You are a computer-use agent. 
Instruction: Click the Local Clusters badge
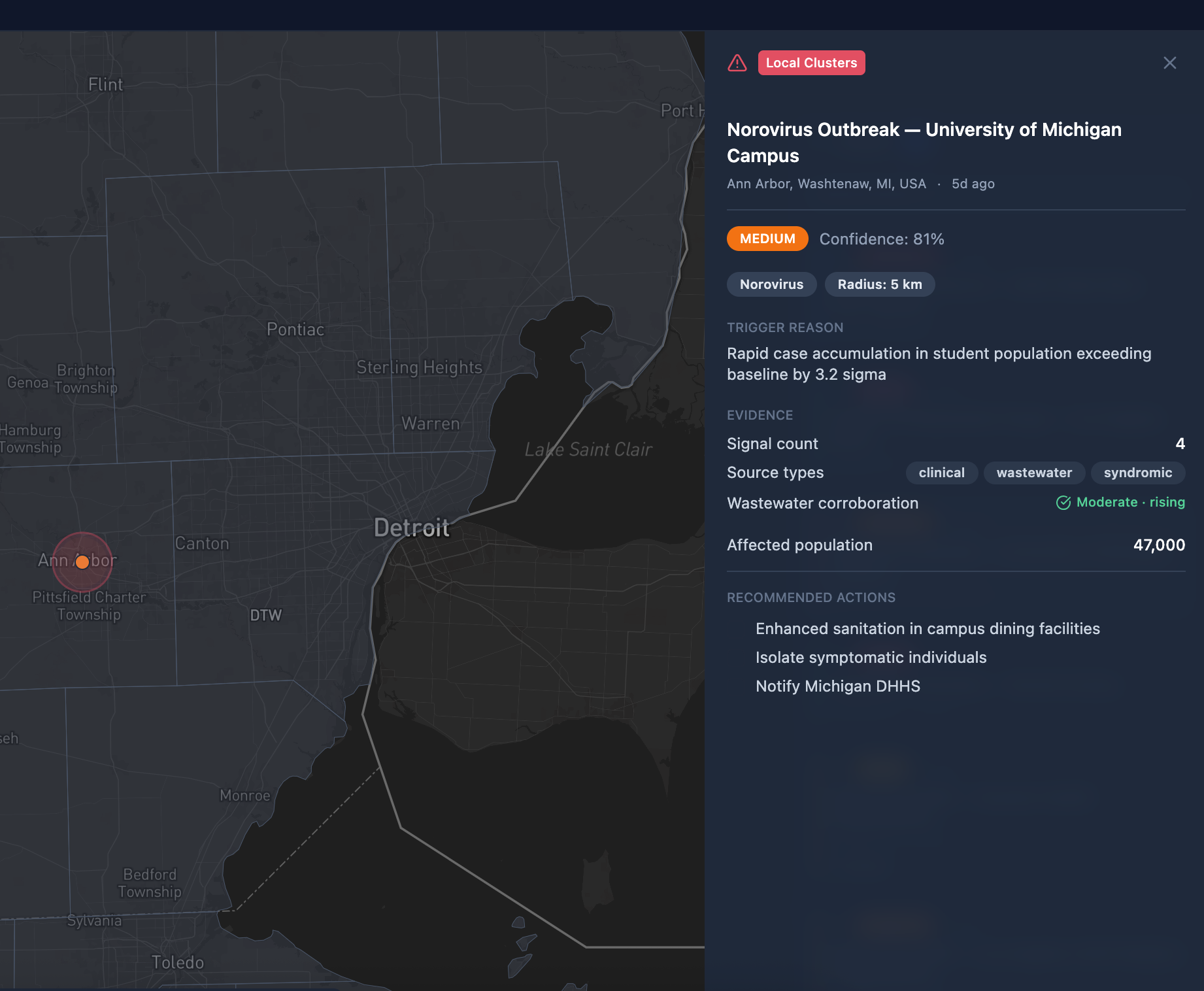[x=811, y=63]
